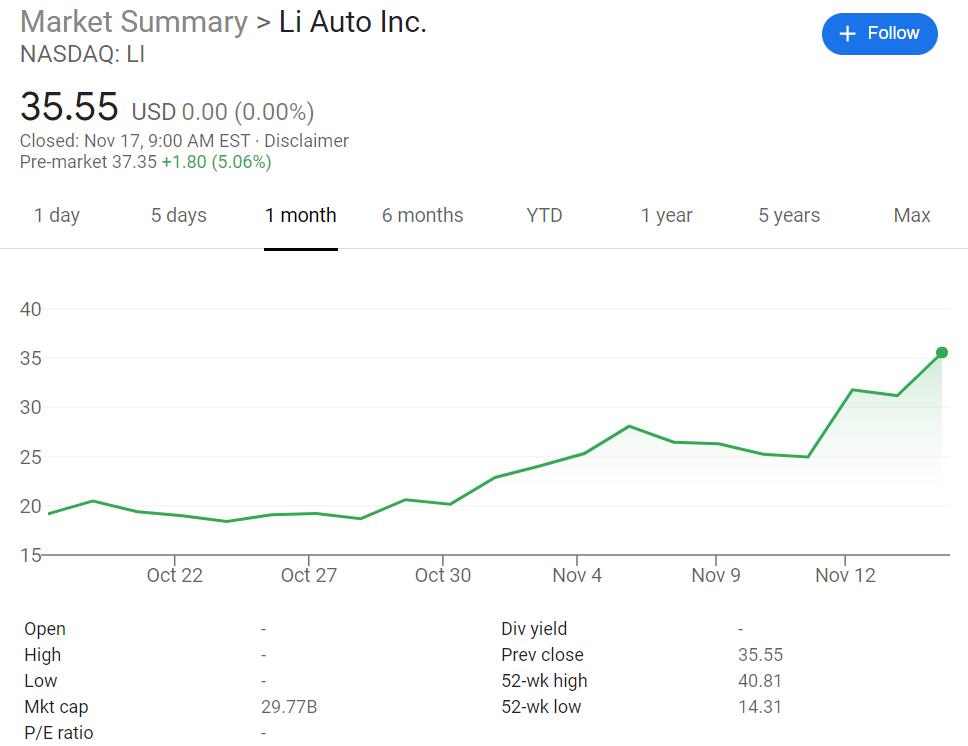
Task: Open the Disclaimer link
Action: point(307,141)
